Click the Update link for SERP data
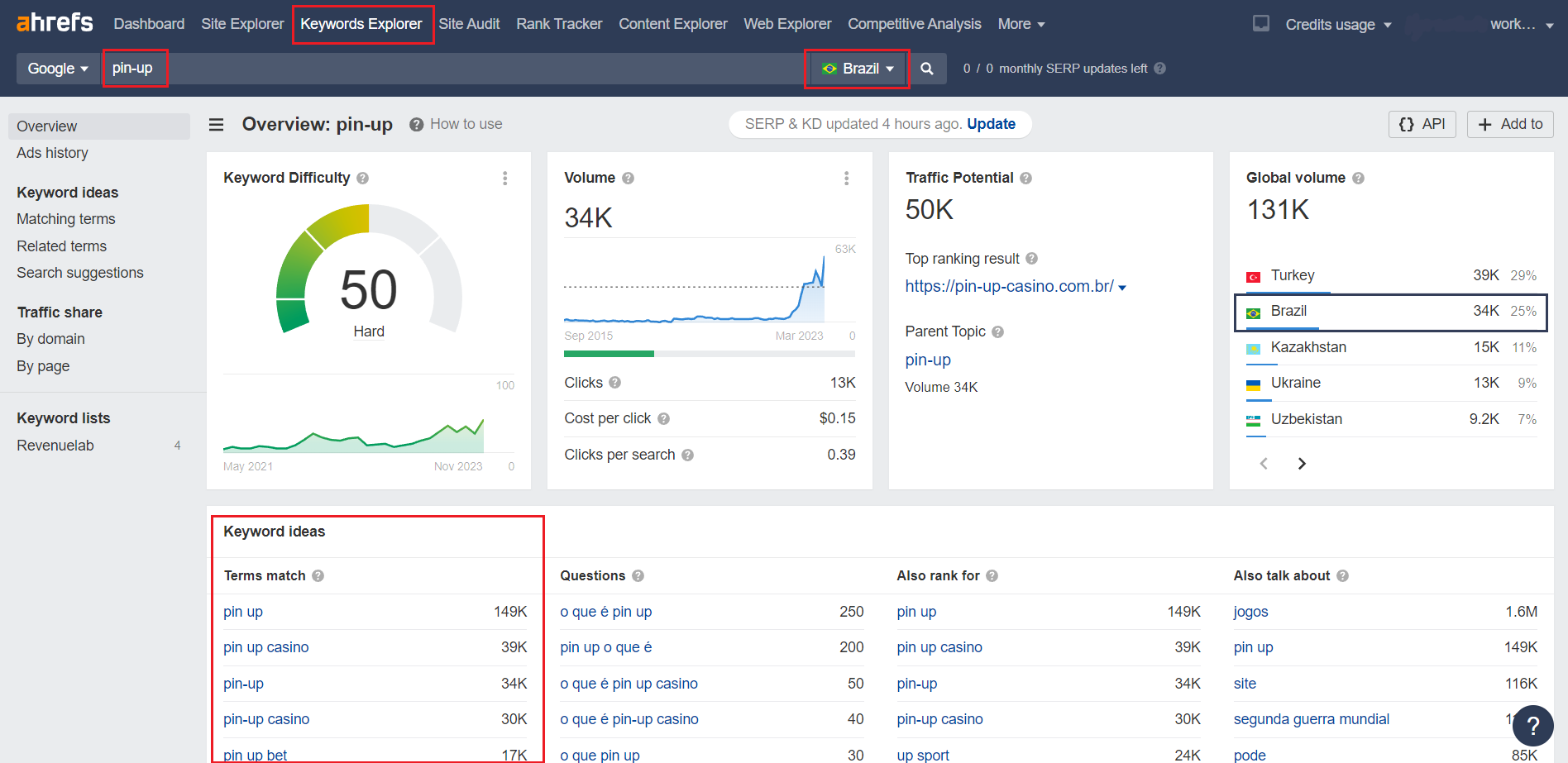 coord(991,124)
